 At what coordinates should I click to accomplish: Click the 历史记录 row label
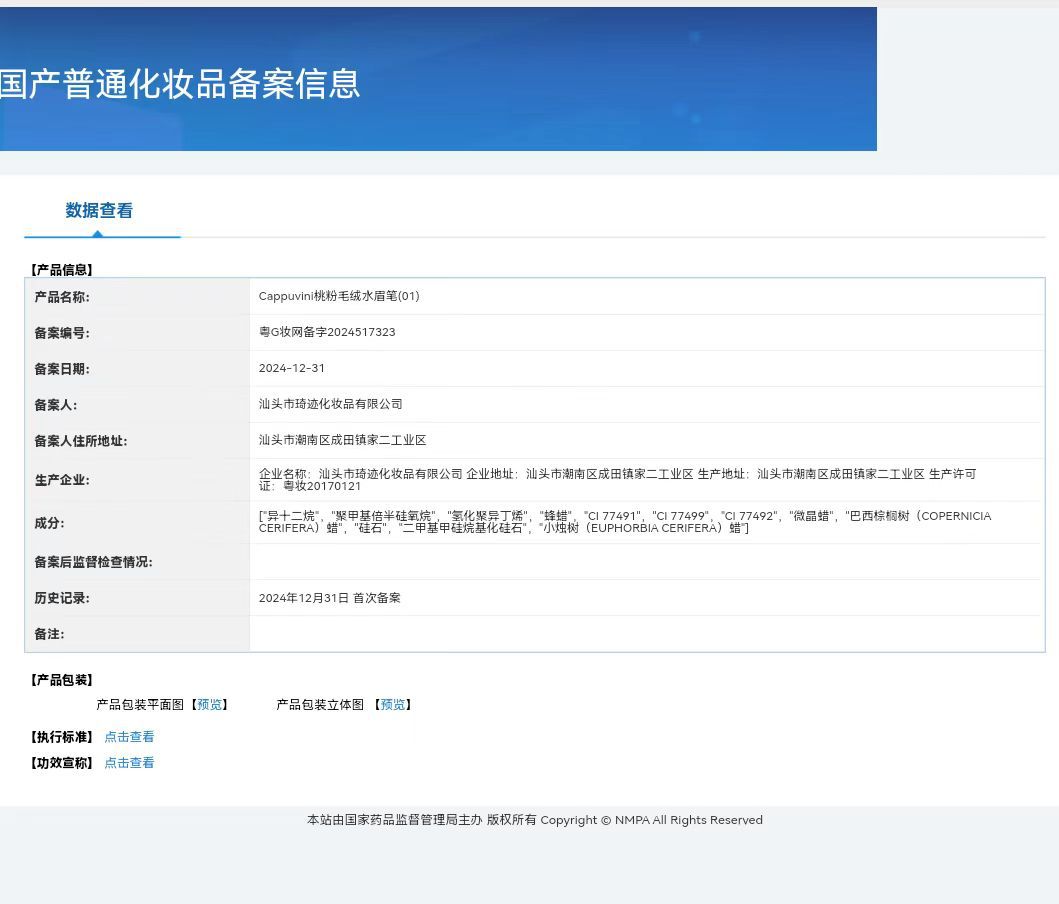(x=61, y=598)
